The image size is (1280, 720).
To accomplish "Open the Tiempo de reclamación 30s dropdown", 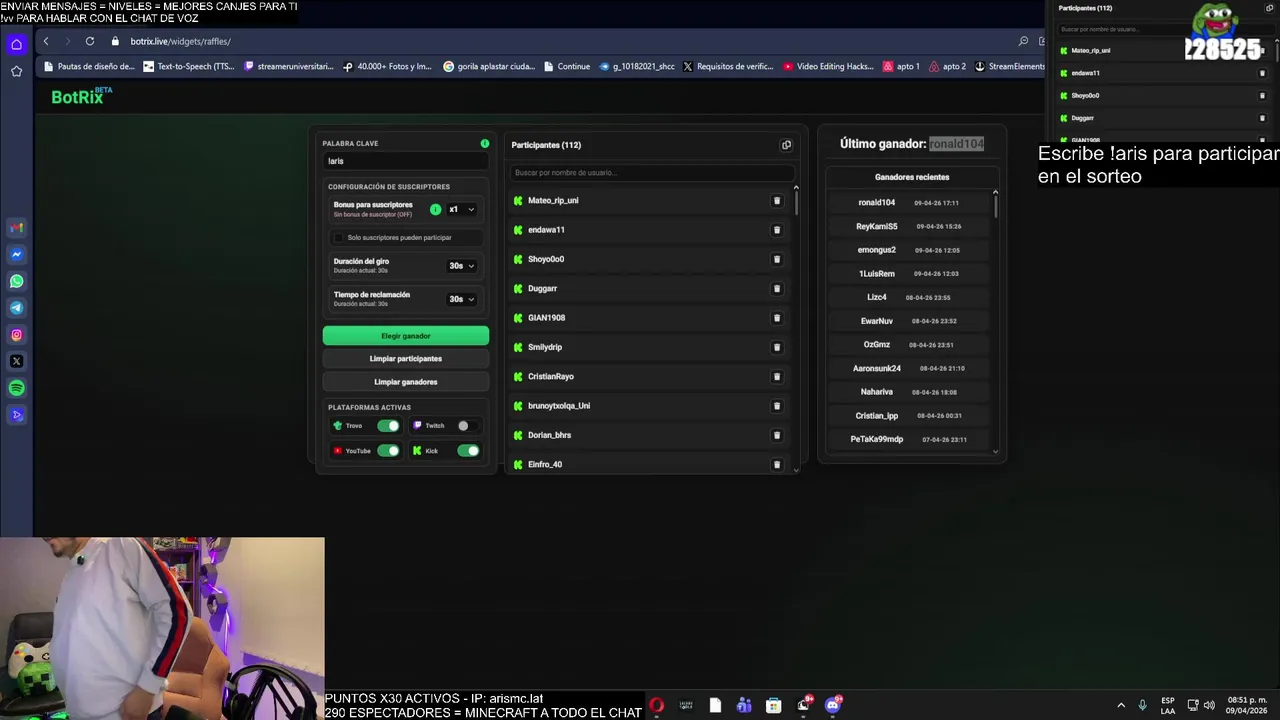I will (461, 299).
